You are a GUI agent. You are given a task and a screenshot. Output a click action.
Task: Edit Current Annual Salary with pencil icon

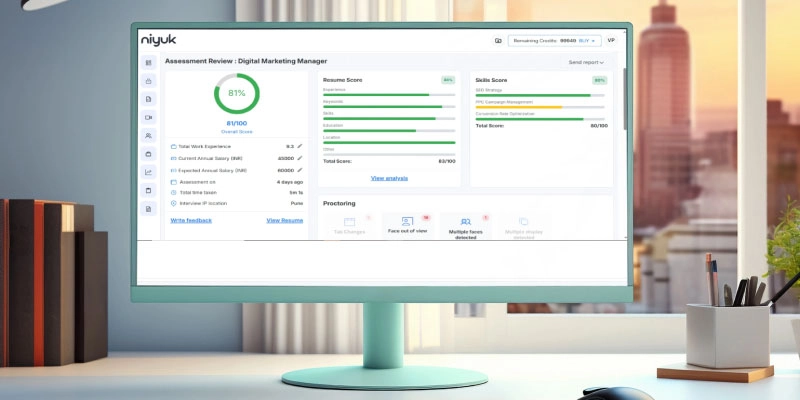click(299, 158)
